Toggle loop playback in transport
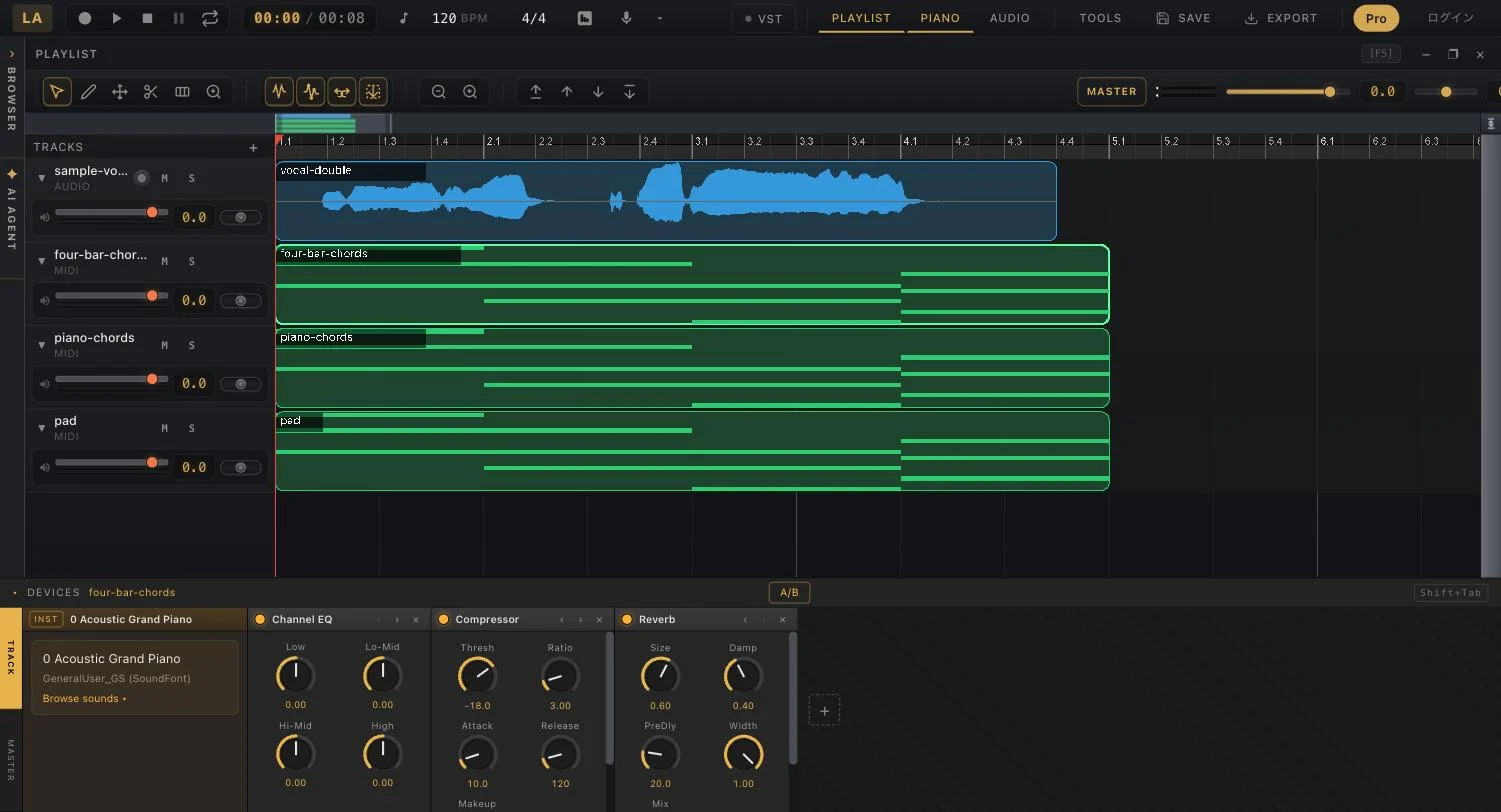Image resolution: width=1501 pixels, height=812 pixels. coord(209,18)
